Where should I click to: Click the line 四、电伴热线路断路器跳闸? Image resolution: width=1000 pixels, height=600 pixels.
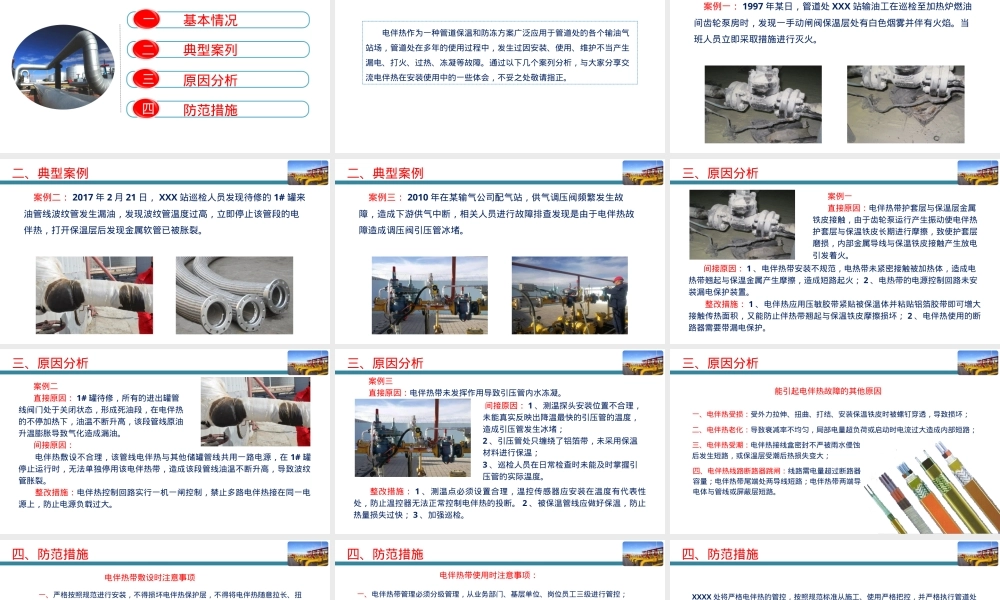(777, 481)
